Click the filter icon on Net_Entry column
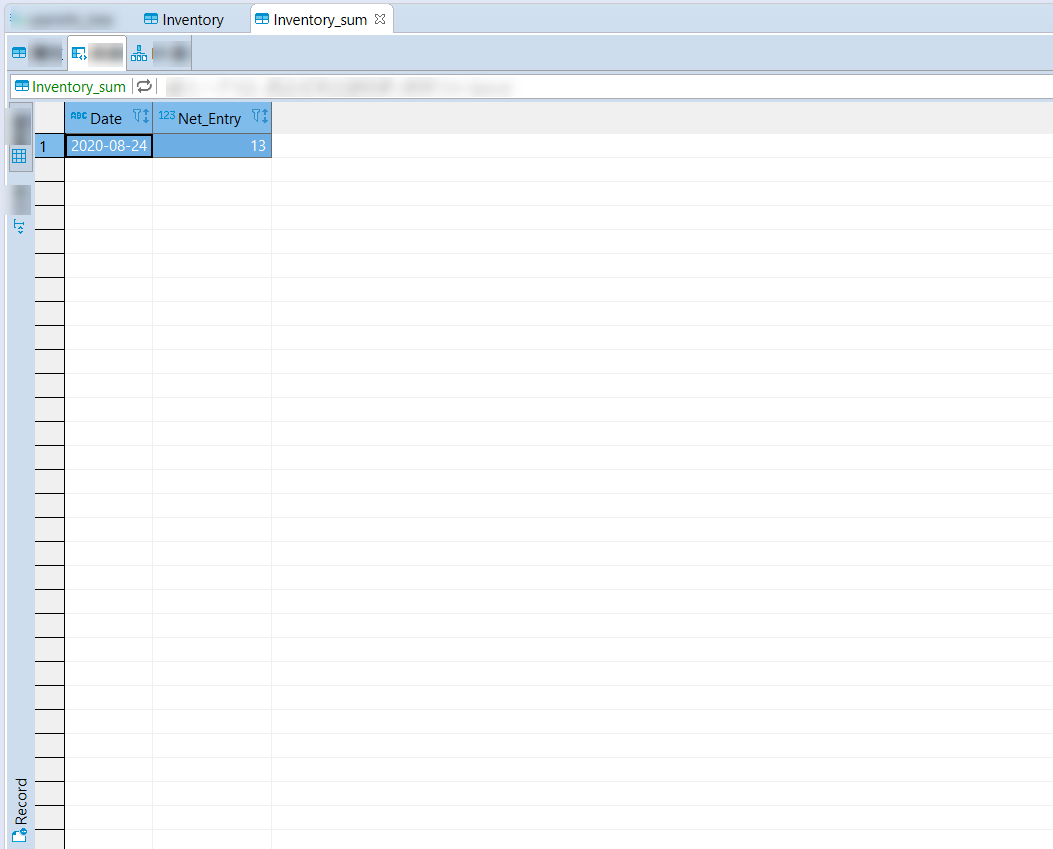 [x=258, y=115]
